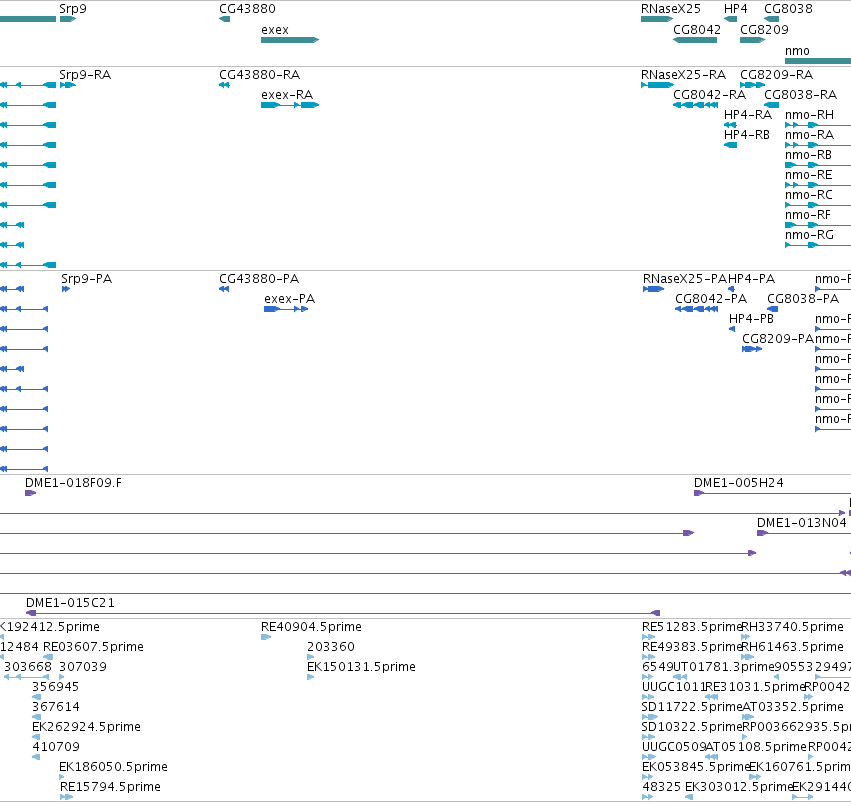This screenshot has width=851, height=802.
Task: Click the nmo-RE transcript label
Action: tap(809, 175)
